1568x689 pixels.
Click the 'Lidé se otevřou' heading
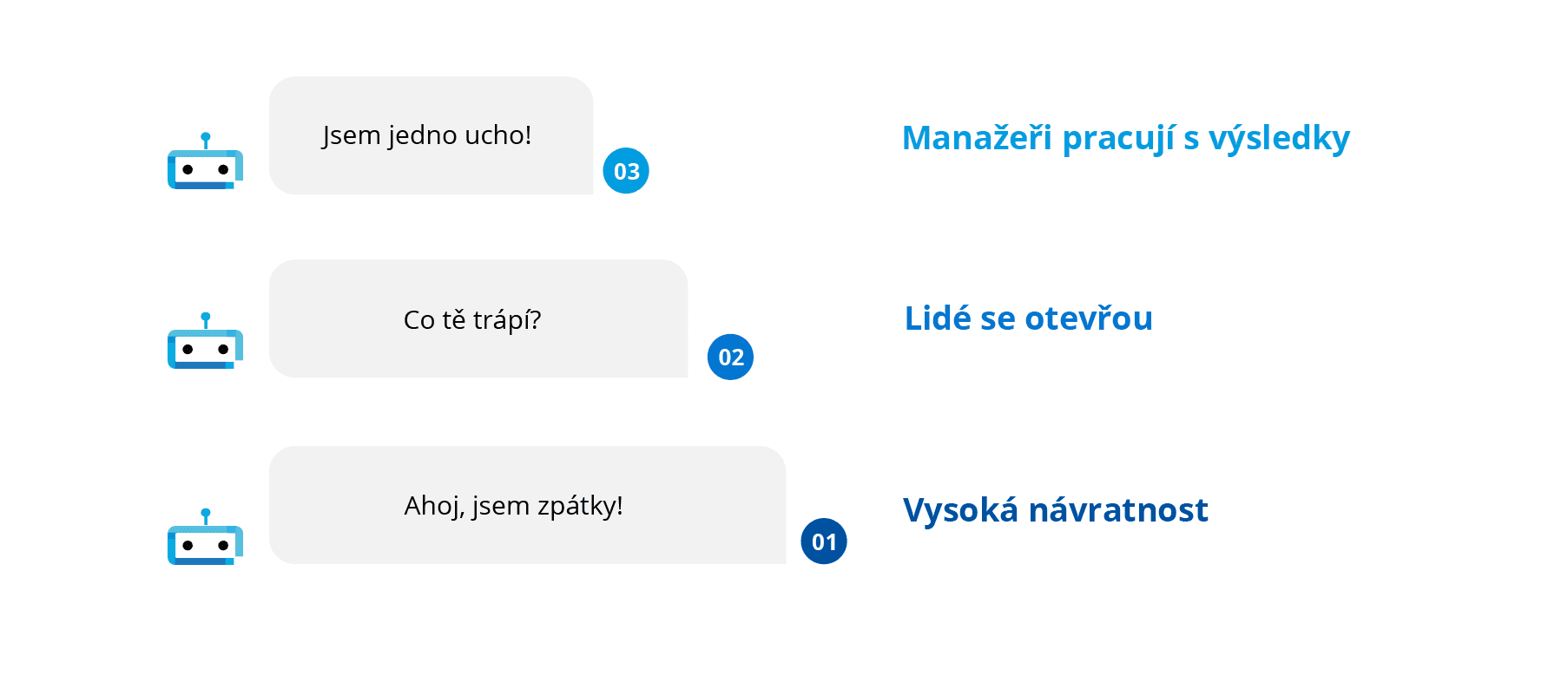1028,318
